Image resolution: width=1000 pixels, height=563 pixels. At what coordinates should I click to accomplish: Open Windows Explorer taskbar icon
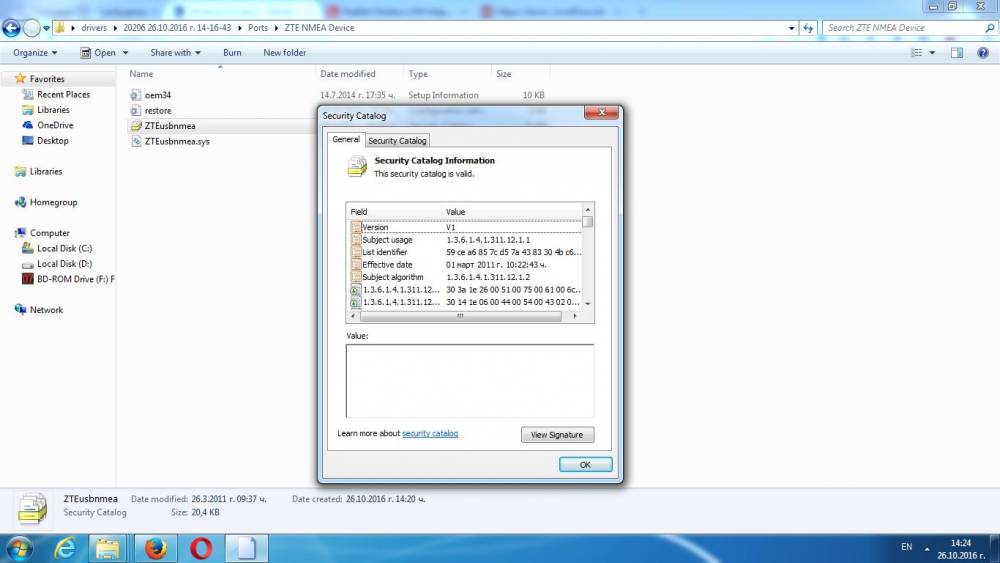coord(108,549)
